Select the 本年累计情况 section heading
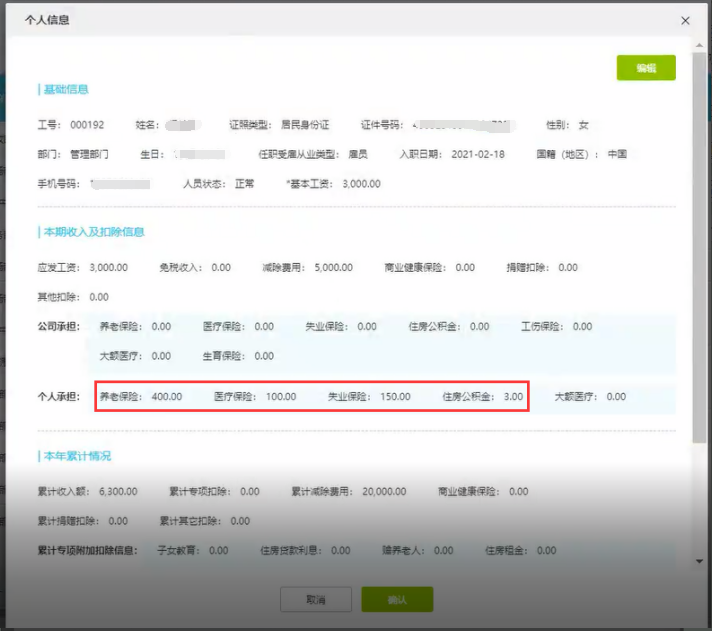712x631 pixels. pos(76,456)
